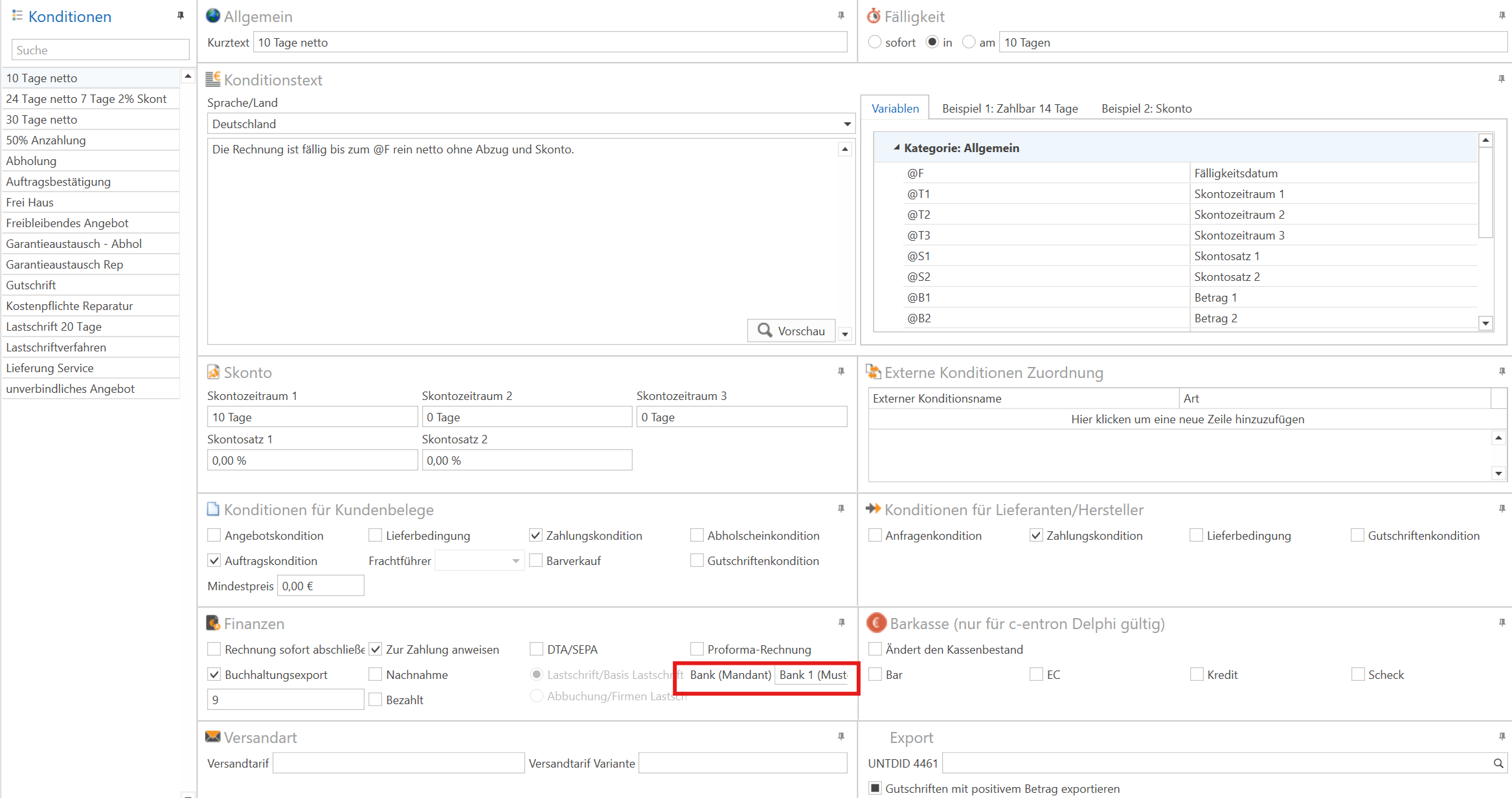Pin the Versandart panel

tap(841, 737)
